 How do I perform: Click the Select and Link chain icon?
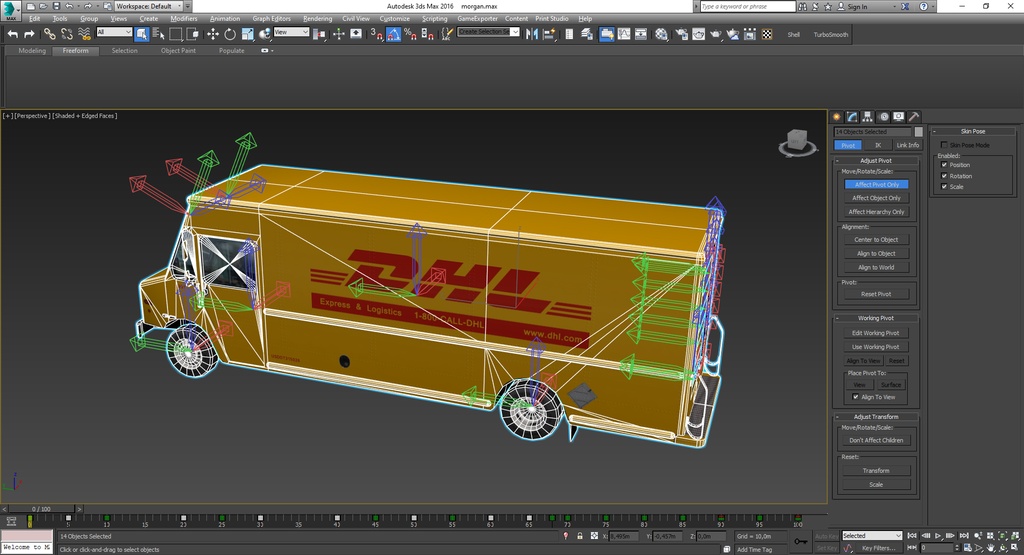[x=49, y=34]
